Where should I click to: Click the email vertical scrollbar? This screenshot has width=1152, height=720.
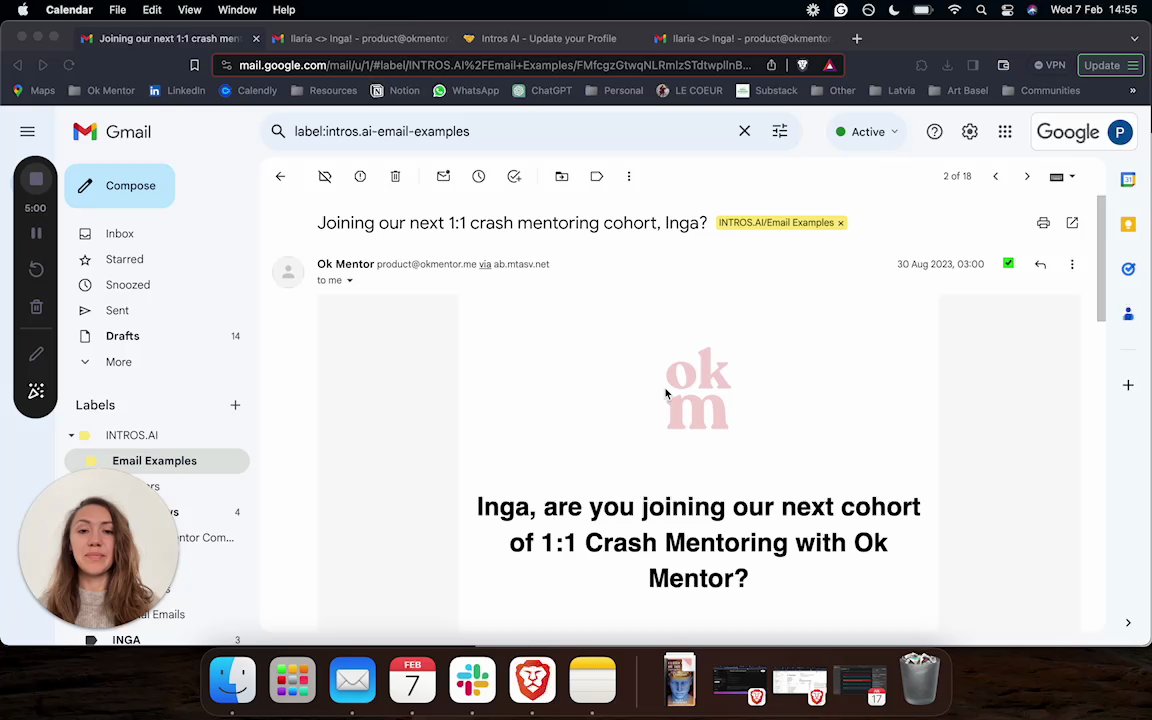pos(1101,258)
